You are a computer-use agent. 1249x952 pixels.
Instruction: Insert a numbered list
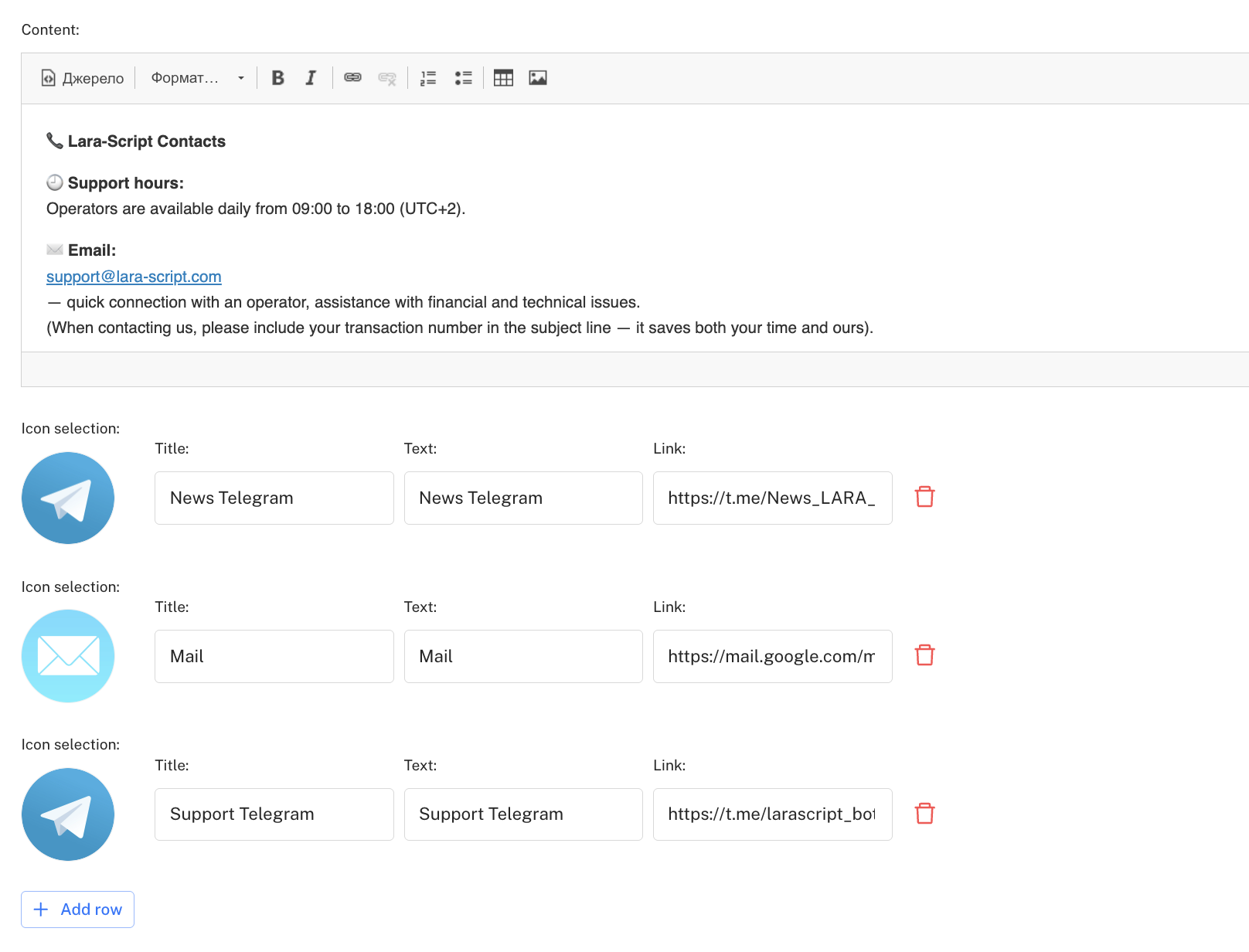[428, 78]
